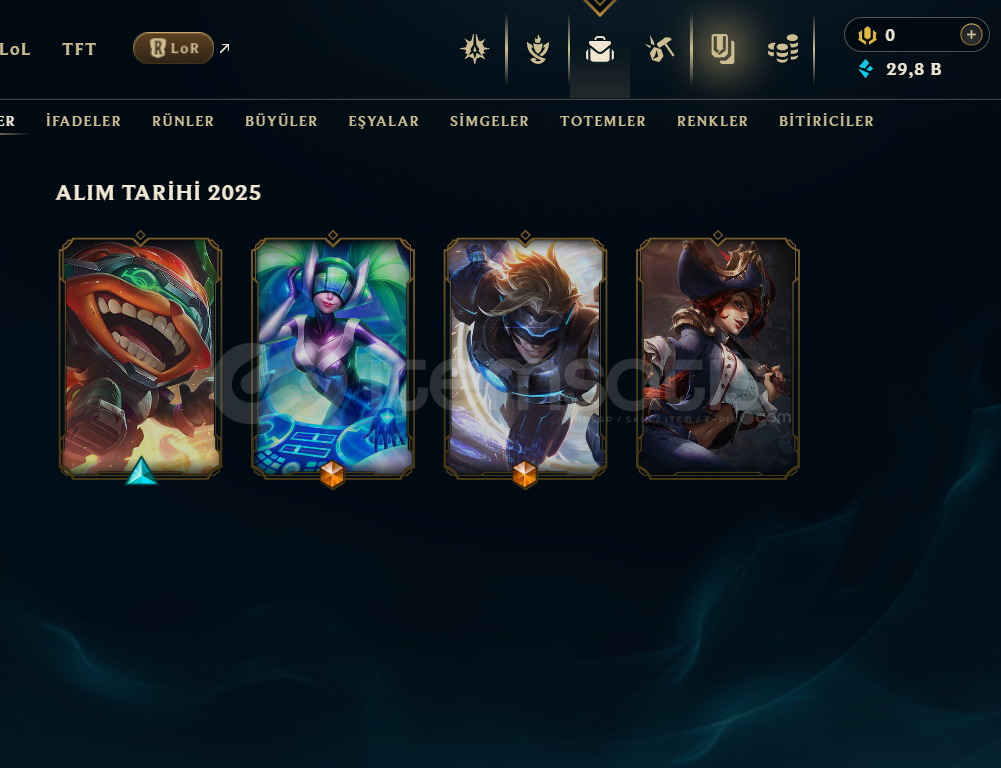The height and width of the screenshot is (768, 1001).
Task: Select the orange Ziggs skin card
Action: (140, 358)
